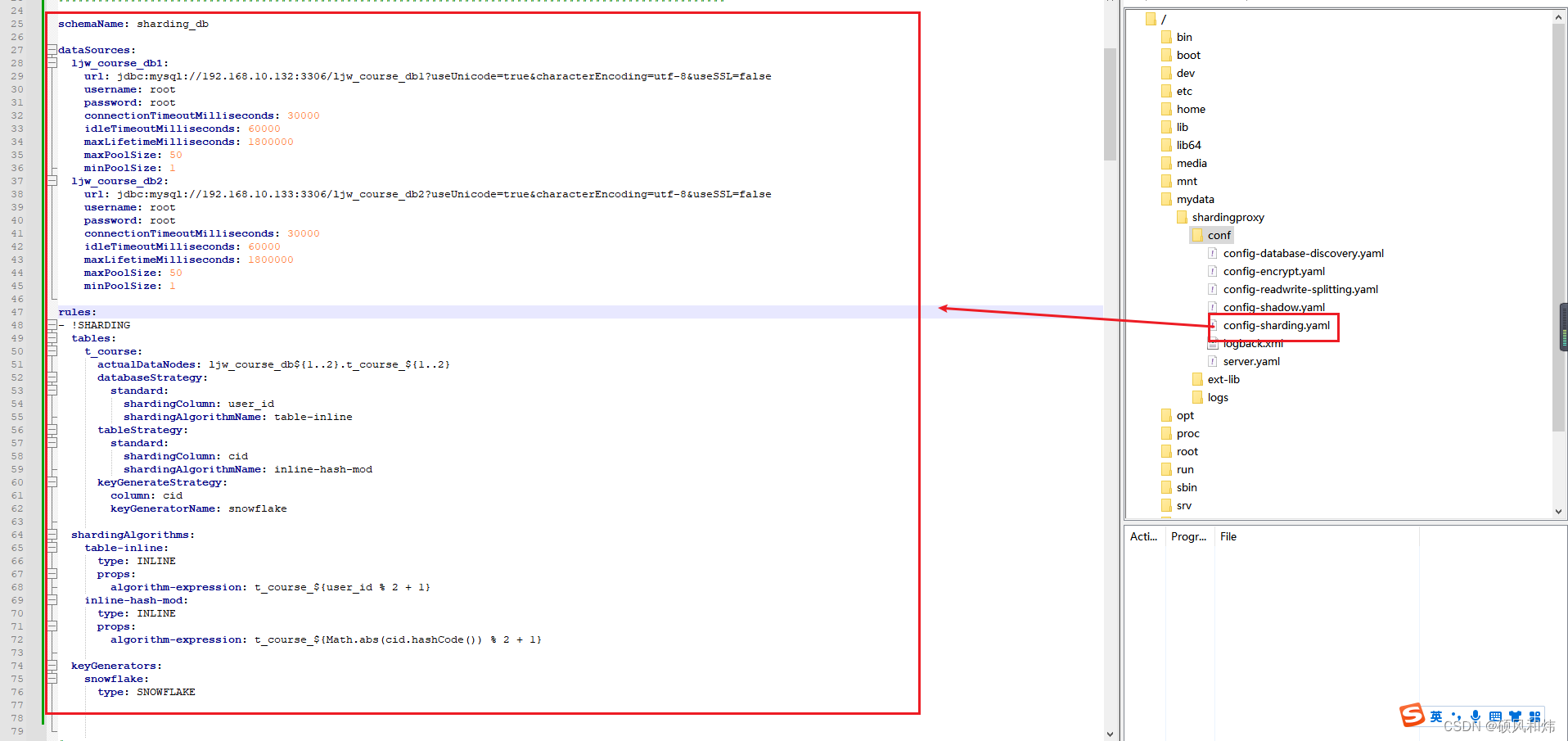Click the editor vertical scrollbar thumb
The height and width of the screenshot is (741, 1568).
click(1110, 105)
